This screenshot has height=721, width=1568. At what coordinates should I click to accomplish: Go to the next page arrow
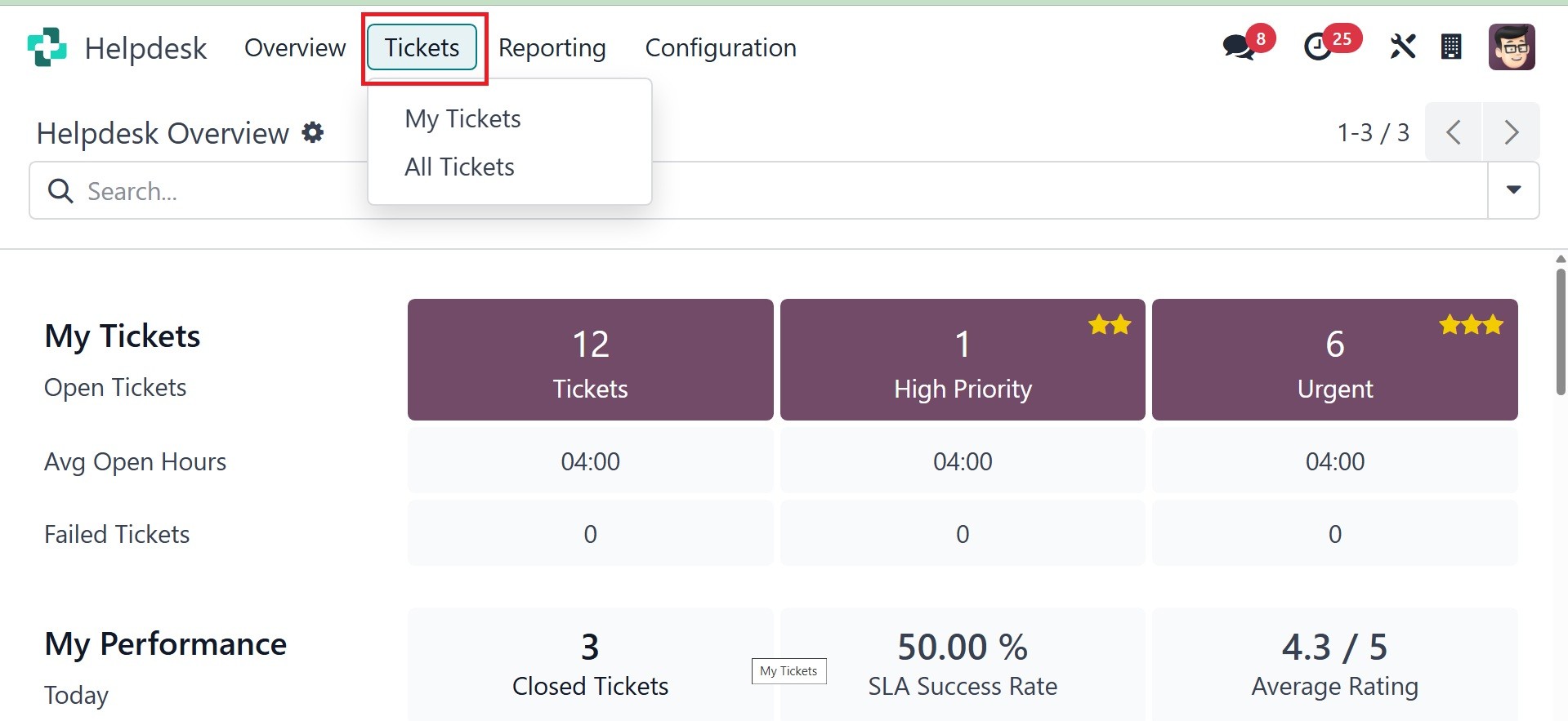click(1512, 132)
